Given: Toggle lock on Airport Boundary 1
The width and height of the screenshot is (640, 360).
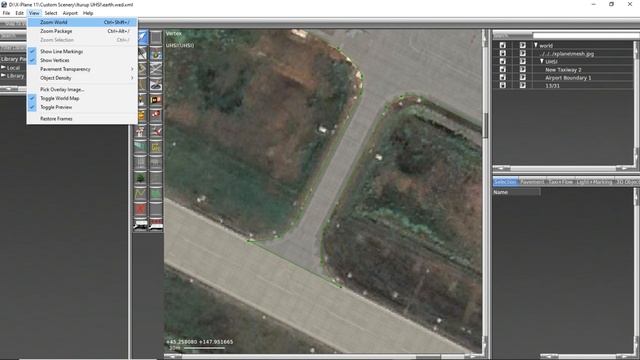Looking at the screenshot, I should (x=502, y=77).
